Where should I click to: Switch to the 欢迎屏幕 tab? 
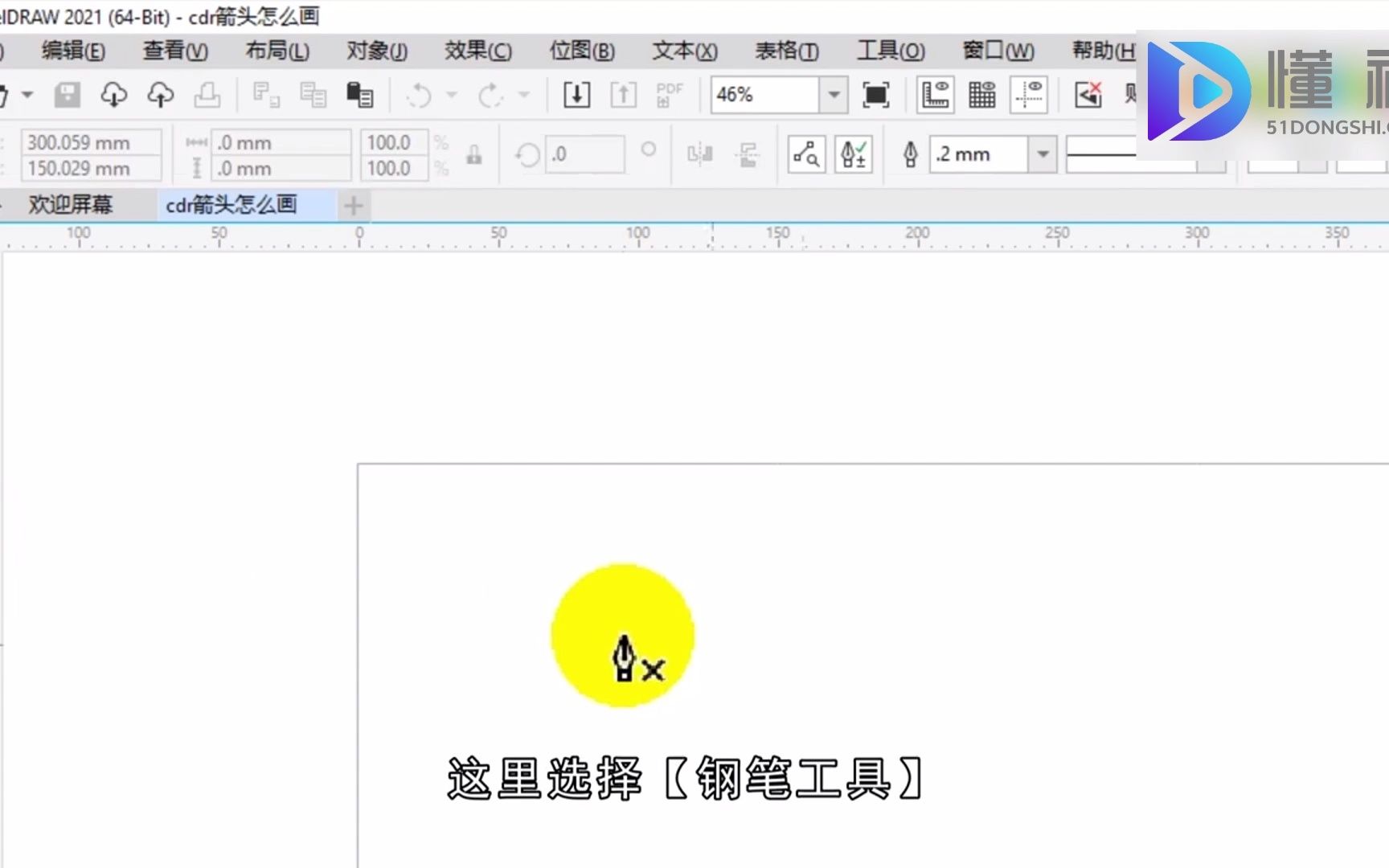point(71,205)
